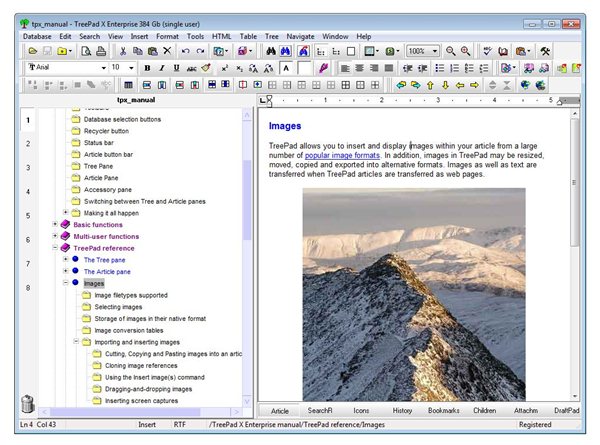Click the article pane vertical scrollbar thumb

pyautogui.click(x=574, y=183)
